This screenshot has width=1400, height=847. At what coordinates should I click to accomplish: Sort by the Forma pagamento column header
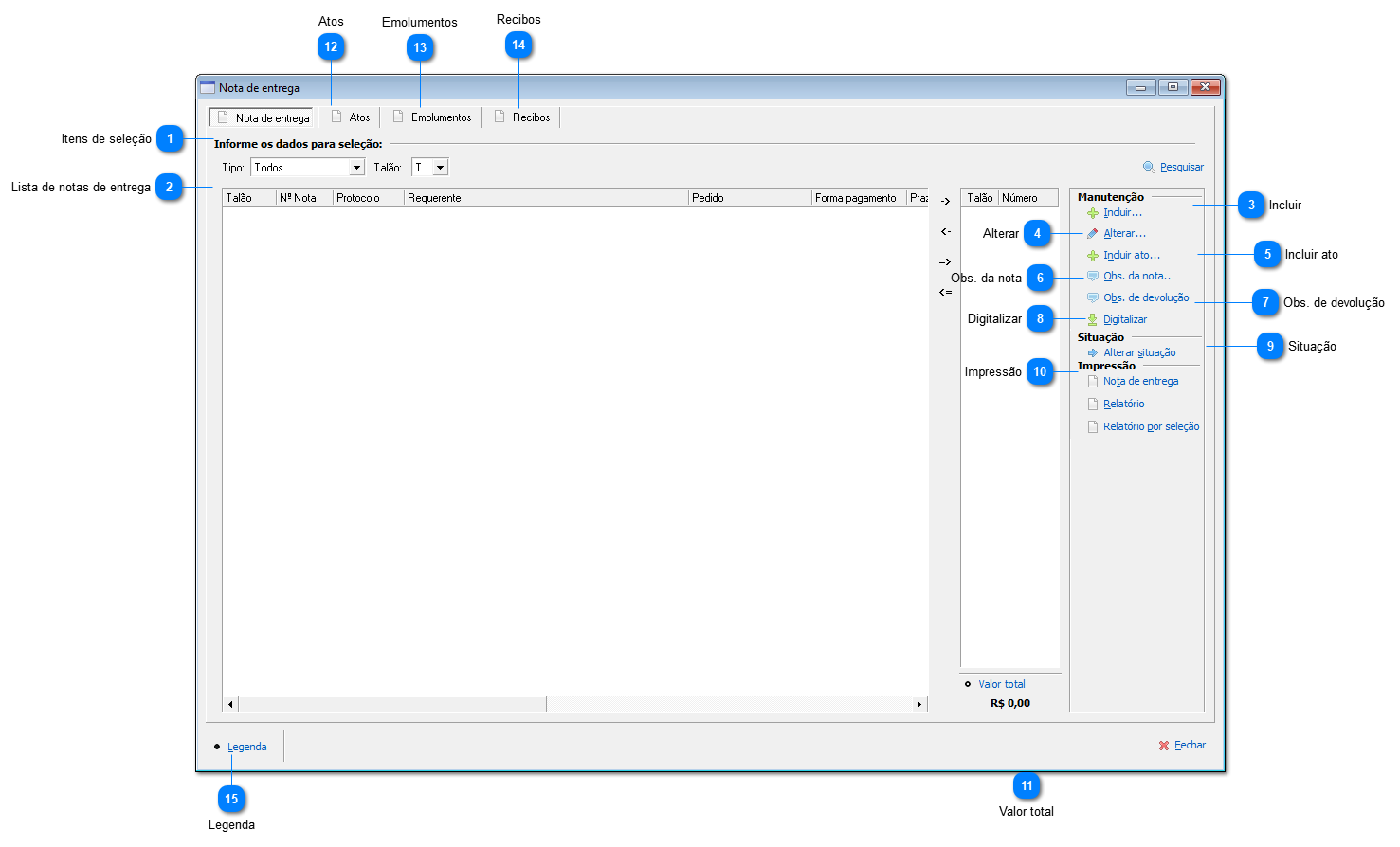click(859, 197)
